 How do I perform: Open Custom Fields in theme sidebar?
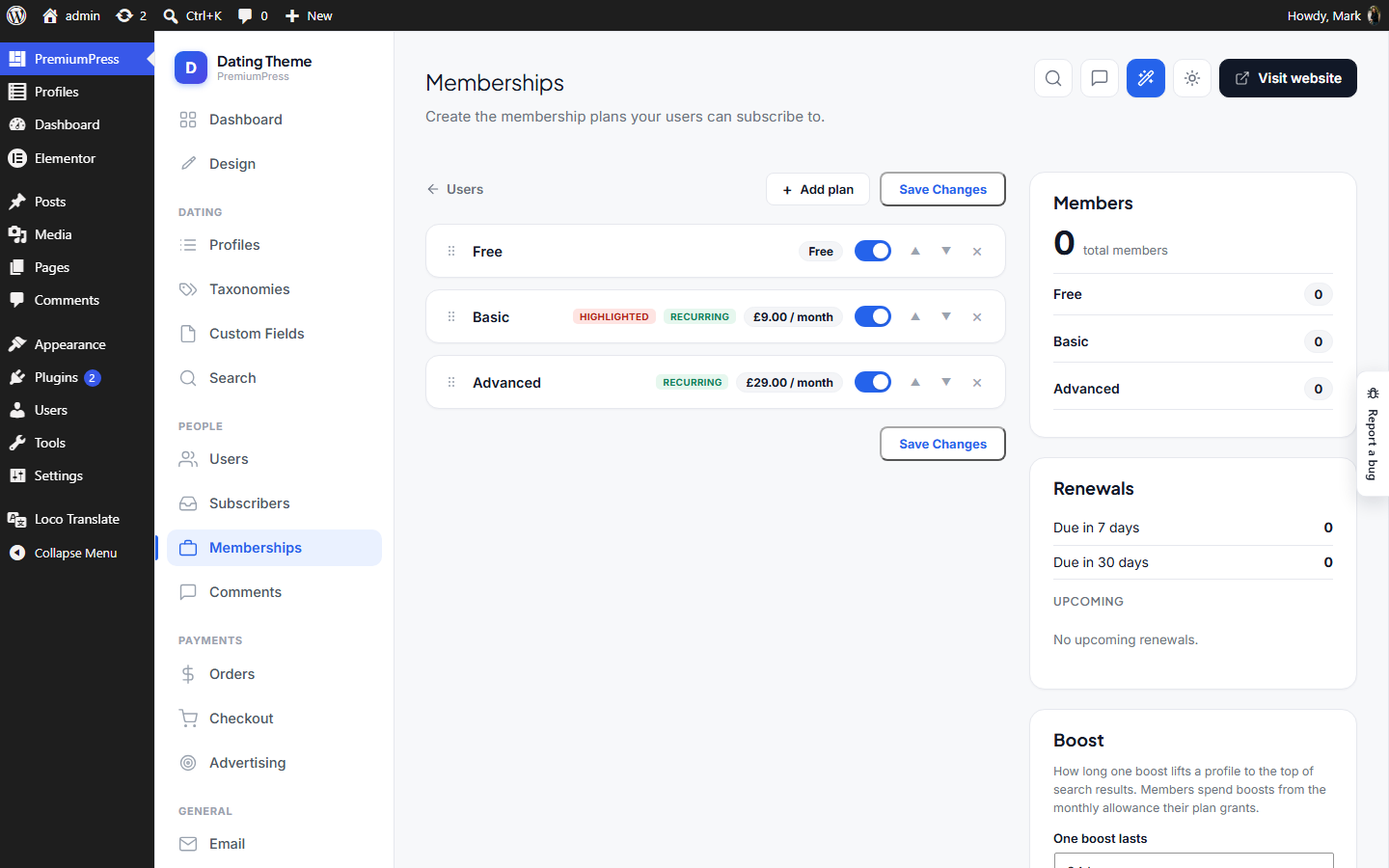[x=274, y=334]
